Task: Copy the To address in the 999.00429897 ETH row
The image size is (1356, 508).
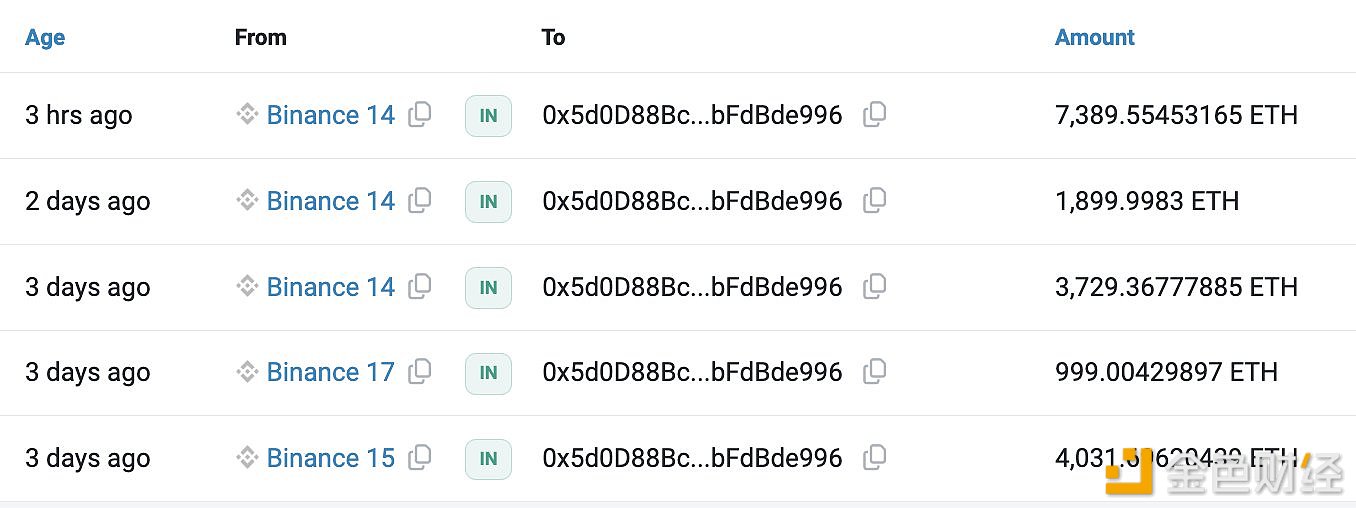Action: (874, 371)
